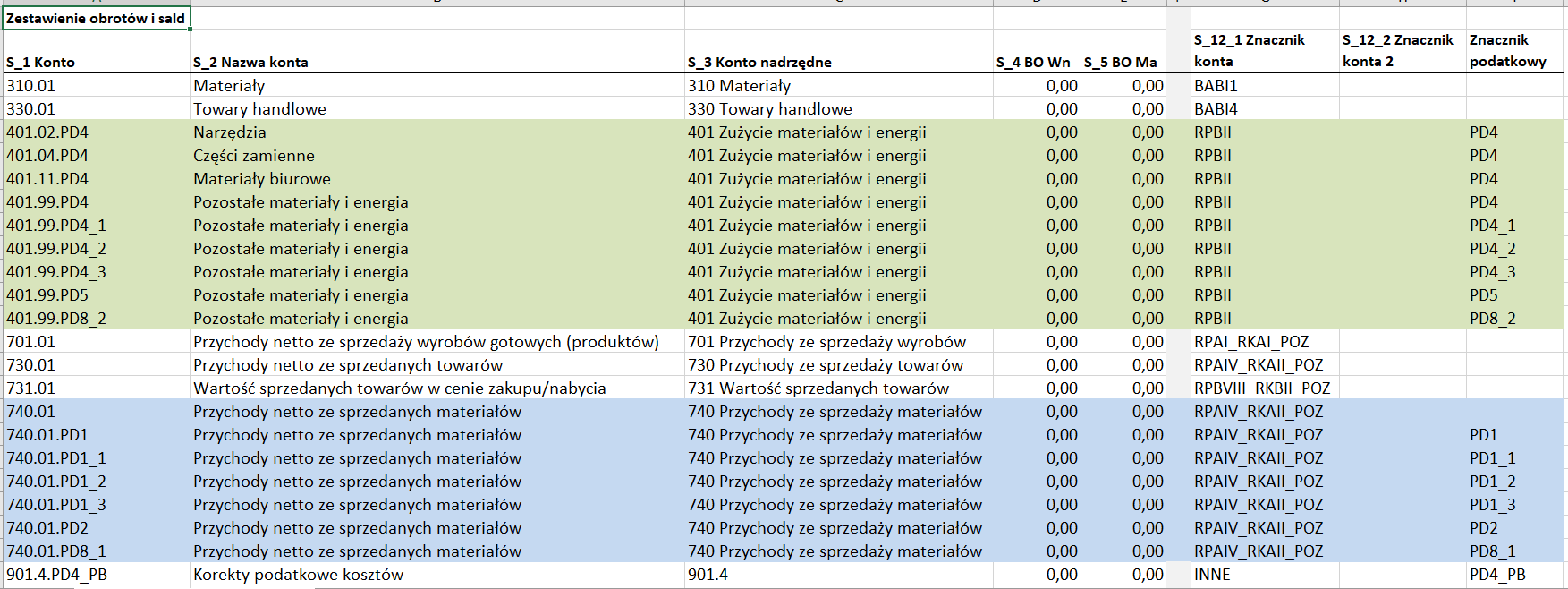Select account cell 401.99.PD5
The image size is (1568, 589).
point(96,294)
